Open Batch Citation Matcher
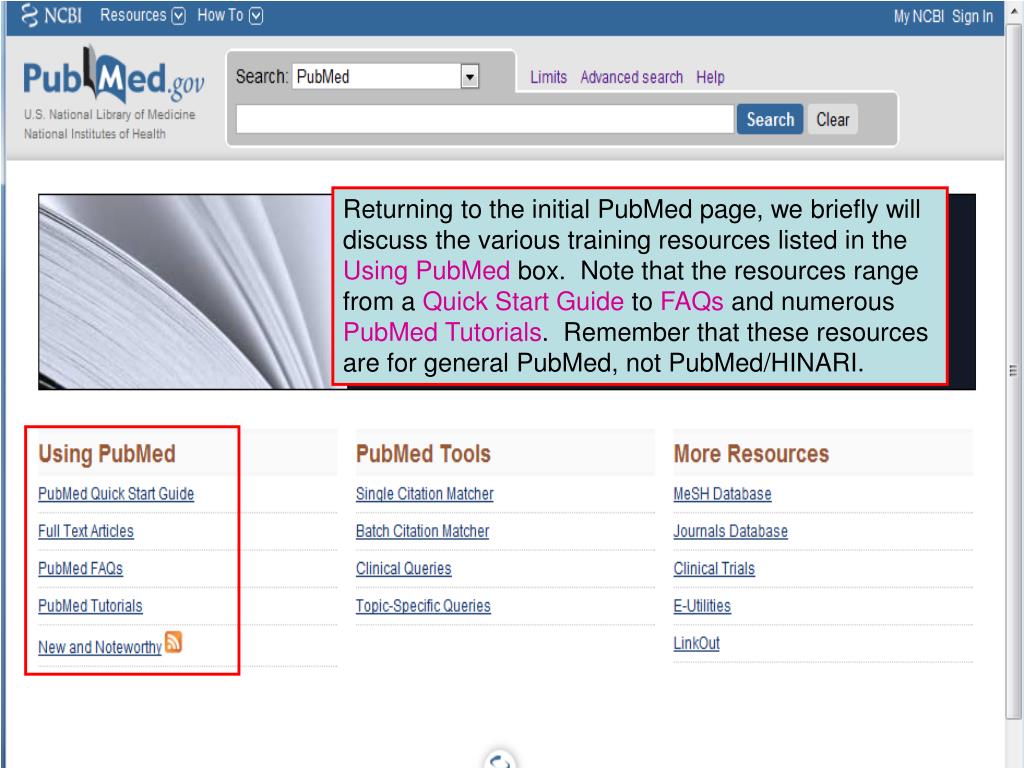The image size is (1024, 768). [423, 531]
